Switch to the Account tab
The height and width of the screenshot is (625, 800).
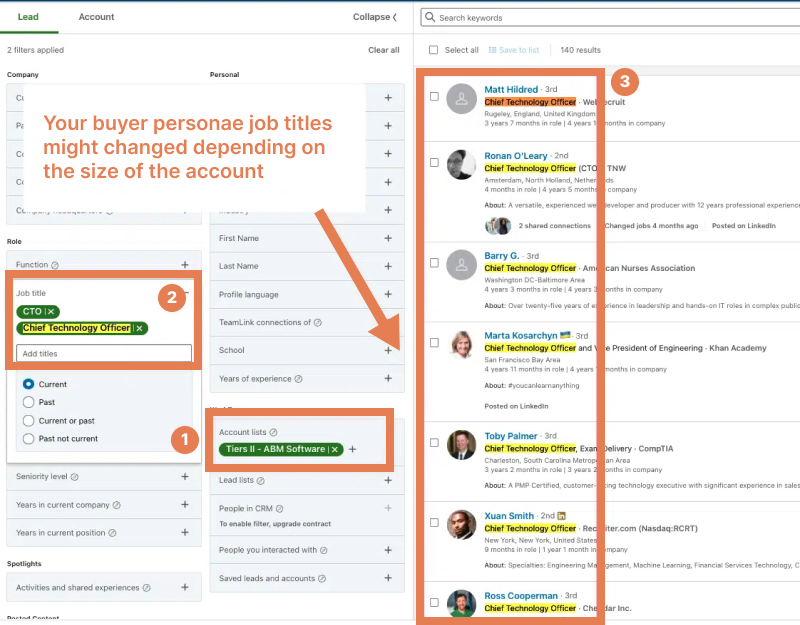tap(96, 17)
